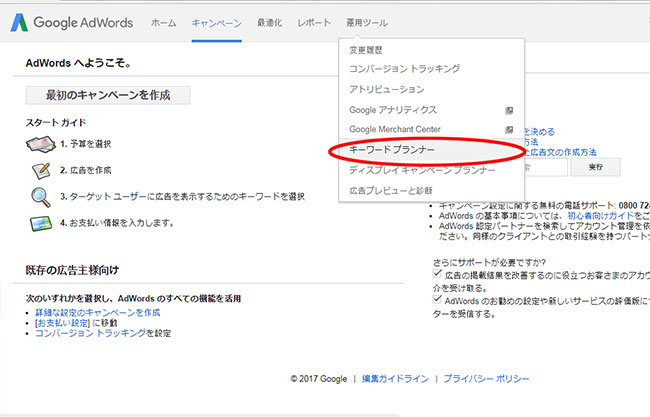Viewport: 650px width, 417px height.
Task: Click the Google AdWords logo
Action: (x=72, y=22)
